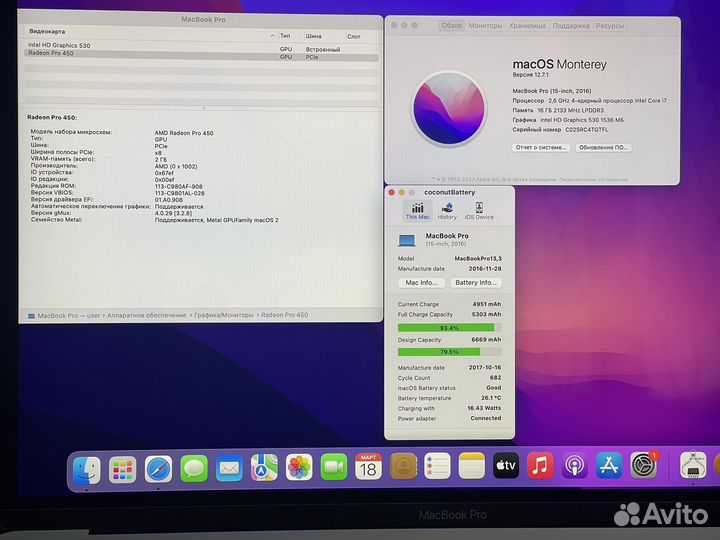Open the Поддержка tab
Image resolution: width=720 pixels, height=540 pixels.
571,26
